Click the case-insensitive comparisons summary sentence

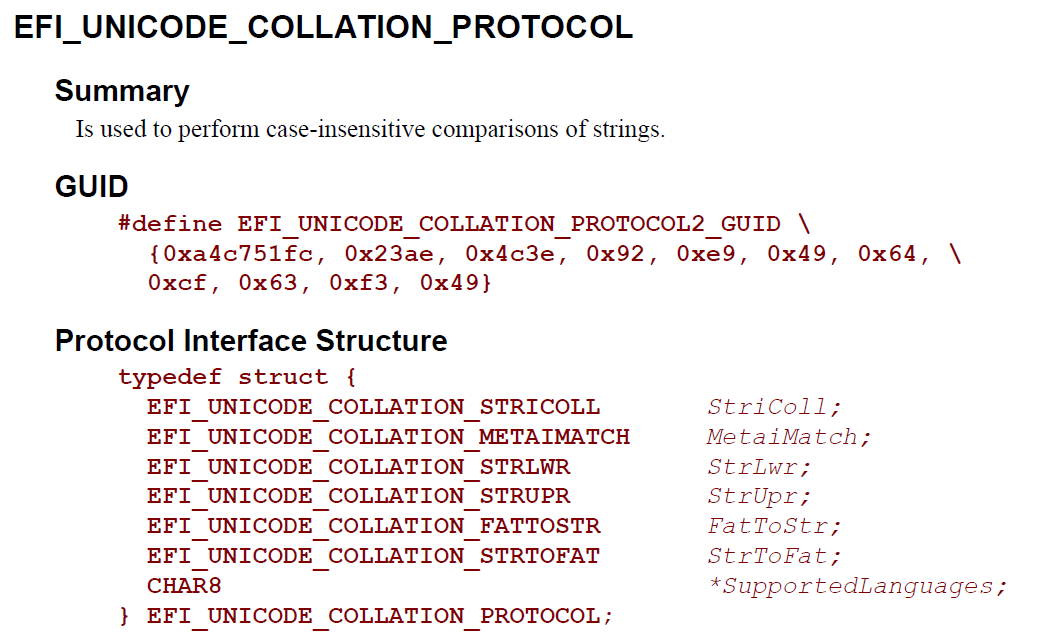tap(370, 129)
